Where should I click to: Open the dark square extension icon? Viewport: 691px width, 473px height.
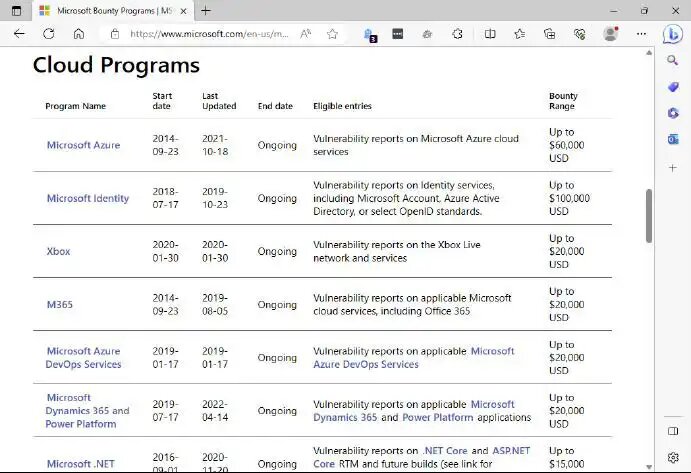[x=398, y=34]
